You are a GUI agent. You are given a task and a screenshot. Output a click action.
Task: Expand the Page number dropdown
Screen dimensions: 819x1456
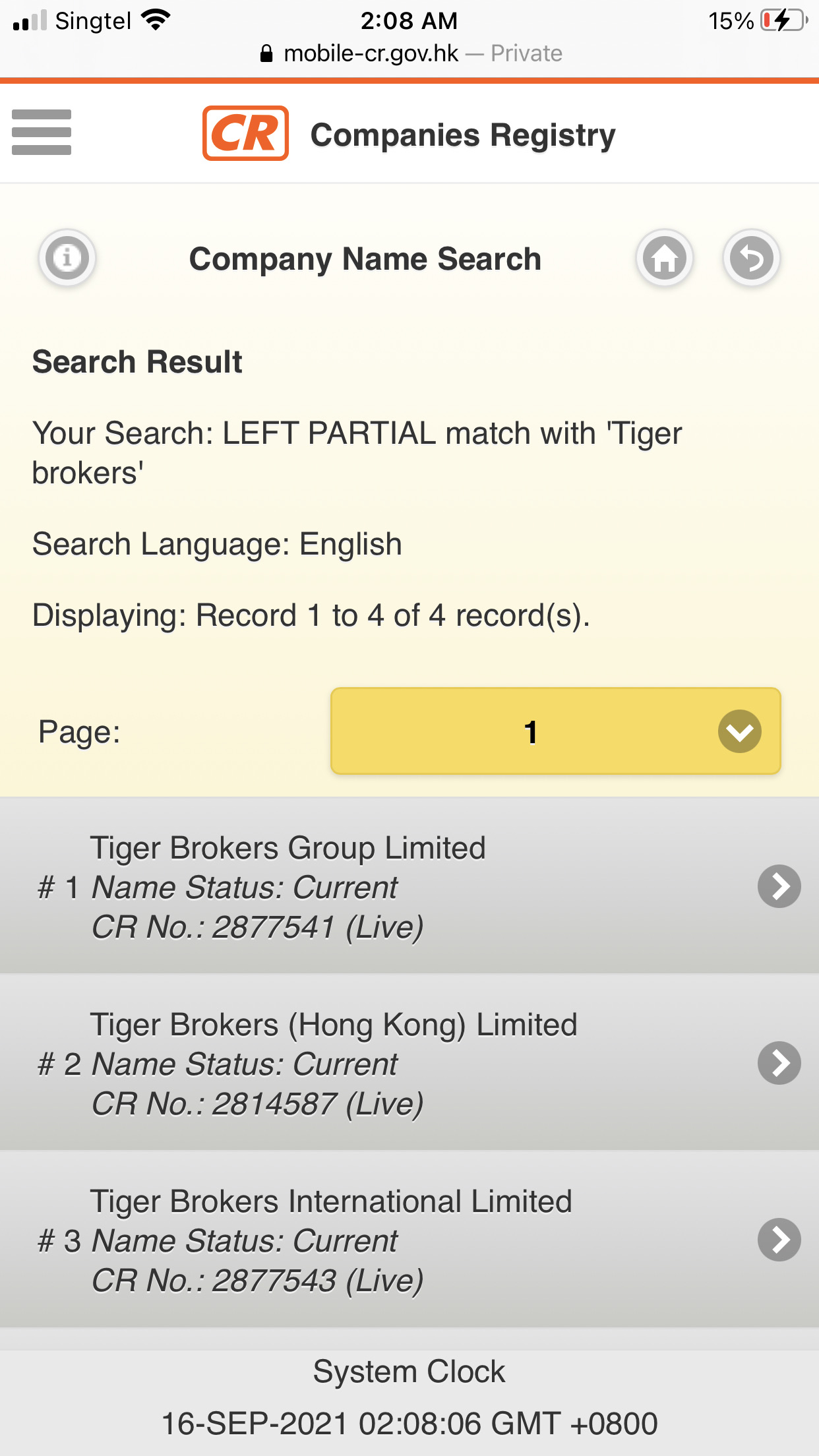pyautogui.click(x=556, y=731)
